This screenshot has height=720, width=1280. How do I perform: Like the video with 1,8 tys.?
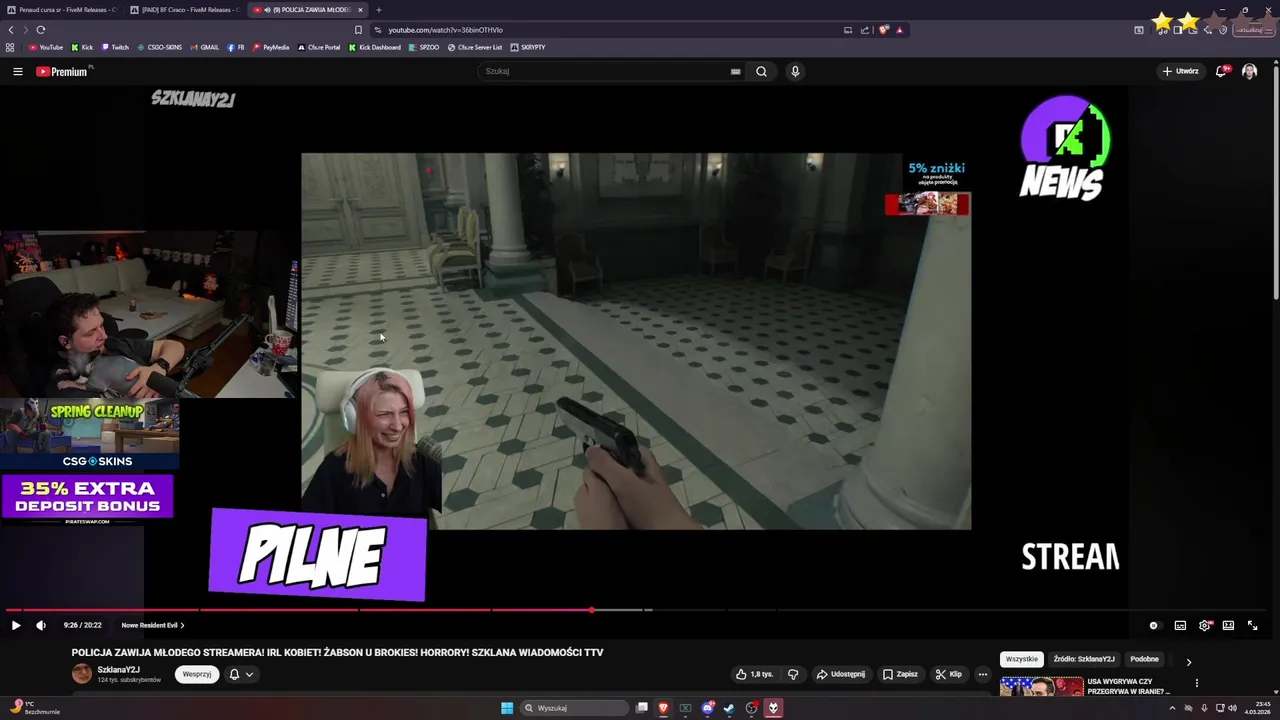(755, 674)
